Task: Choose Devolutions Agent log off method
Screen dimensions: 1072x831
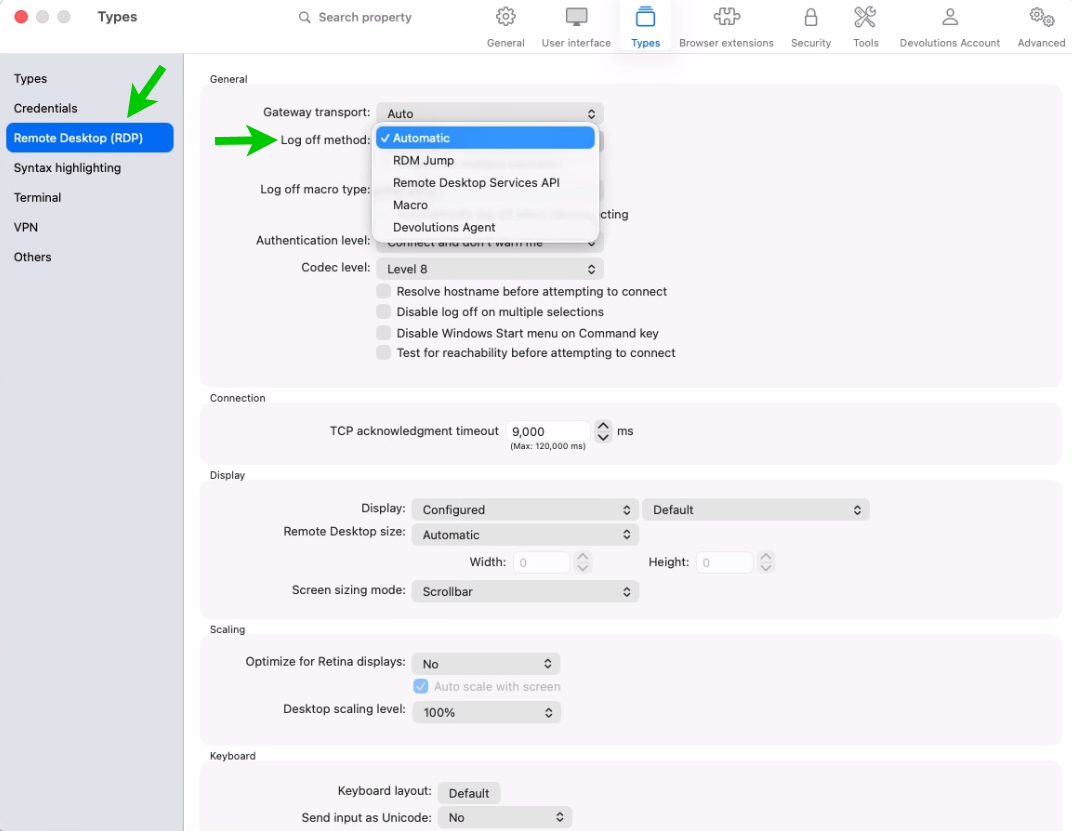Action: tap(444, 227)
